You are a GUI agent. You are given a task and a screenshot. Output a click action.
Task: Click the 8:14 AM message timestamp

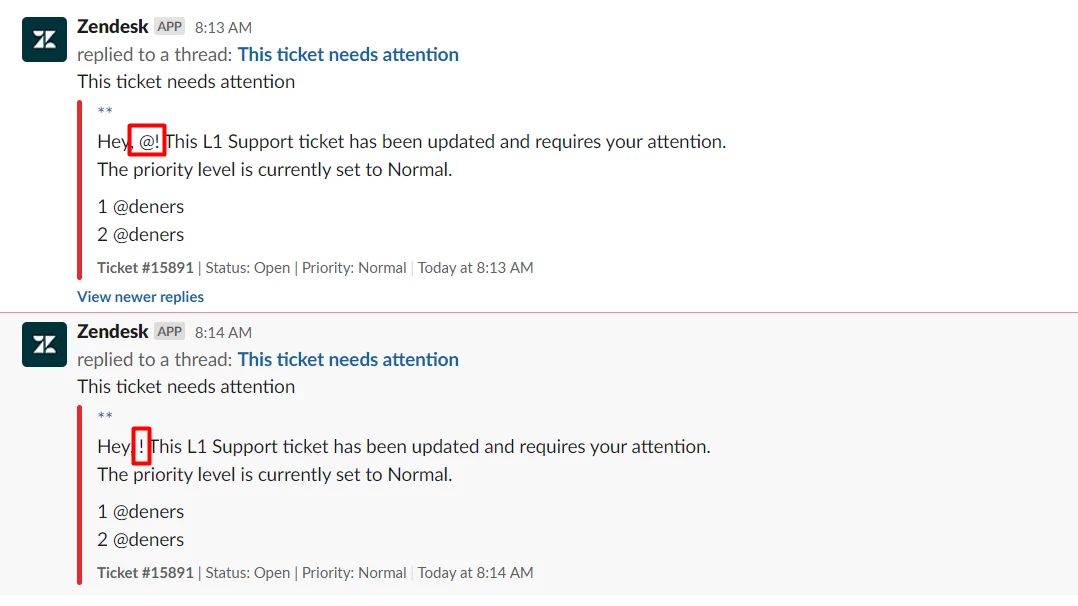pos(223,333)
